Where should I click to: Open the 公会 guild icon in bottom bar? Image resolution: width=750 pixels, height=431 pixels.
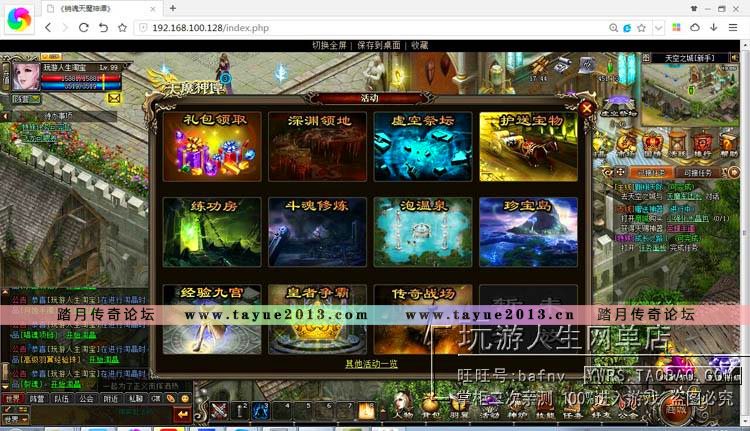tap(627, 408)
